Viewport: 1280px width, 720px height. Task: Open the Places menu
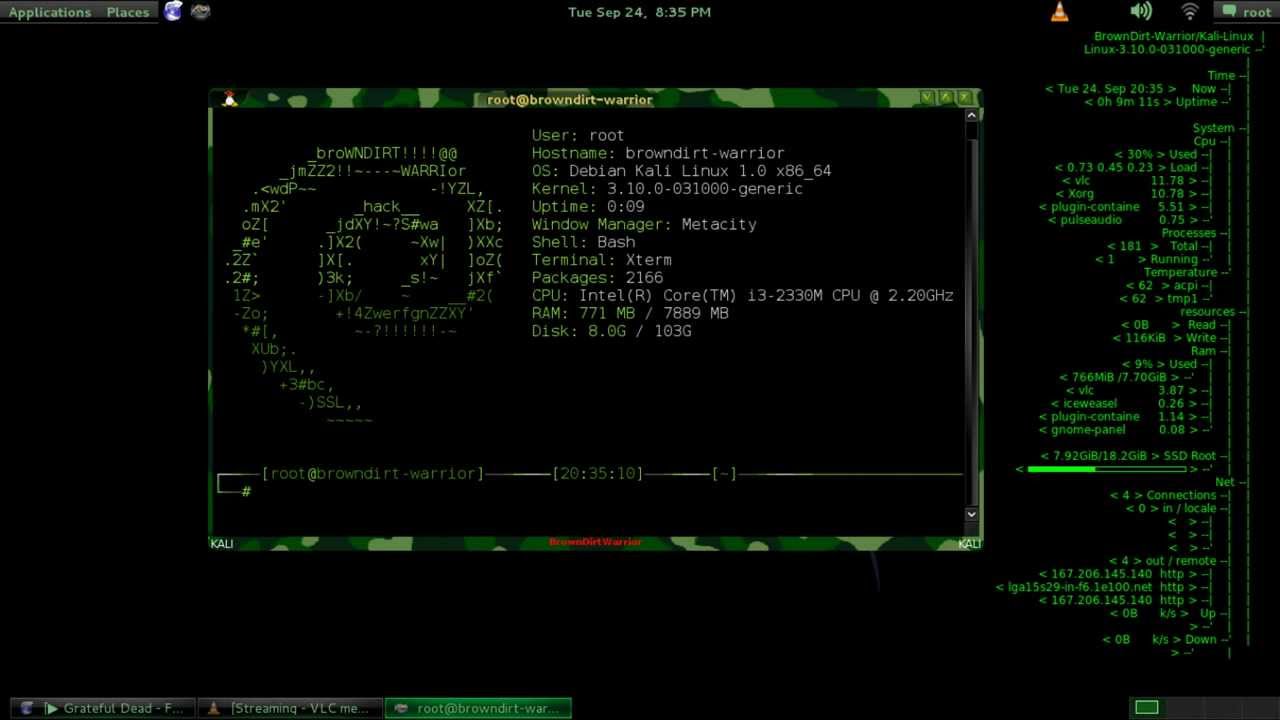coord(128,12)
